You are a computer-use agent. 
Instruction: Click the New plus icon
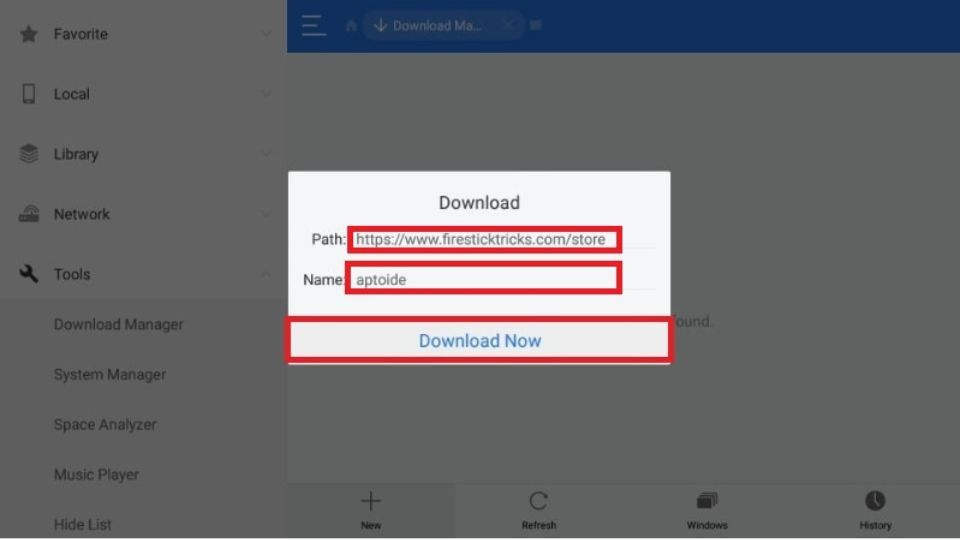click(x=370, y=501)
